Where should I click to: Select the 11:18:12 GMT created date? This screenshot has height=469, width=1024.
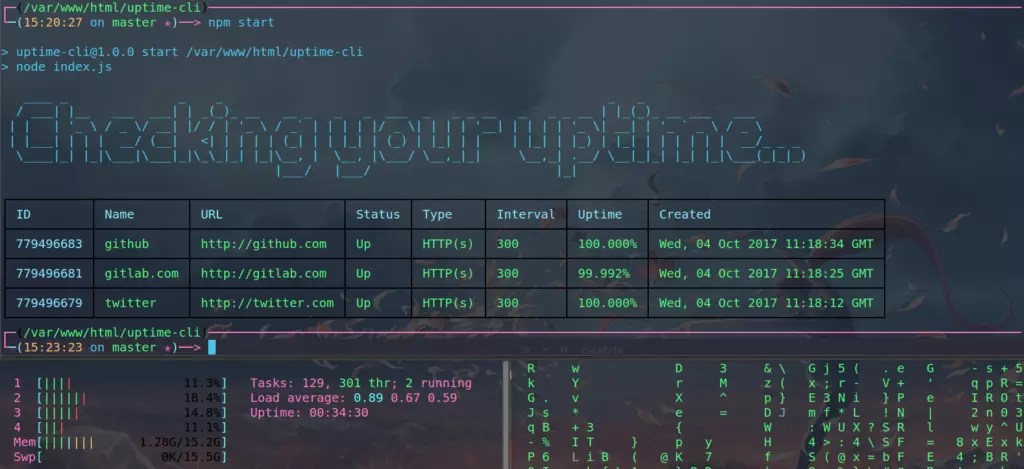(x=766, y=303)
